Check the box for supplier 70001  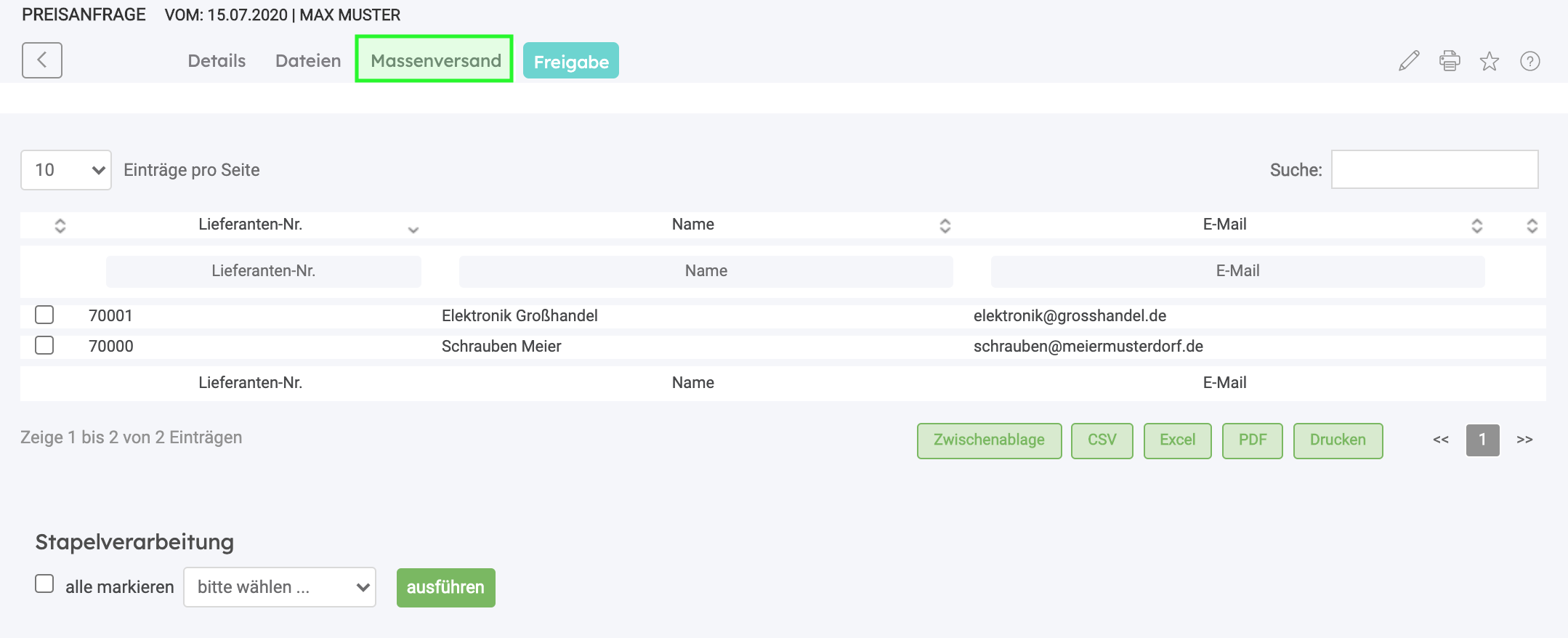44,315
